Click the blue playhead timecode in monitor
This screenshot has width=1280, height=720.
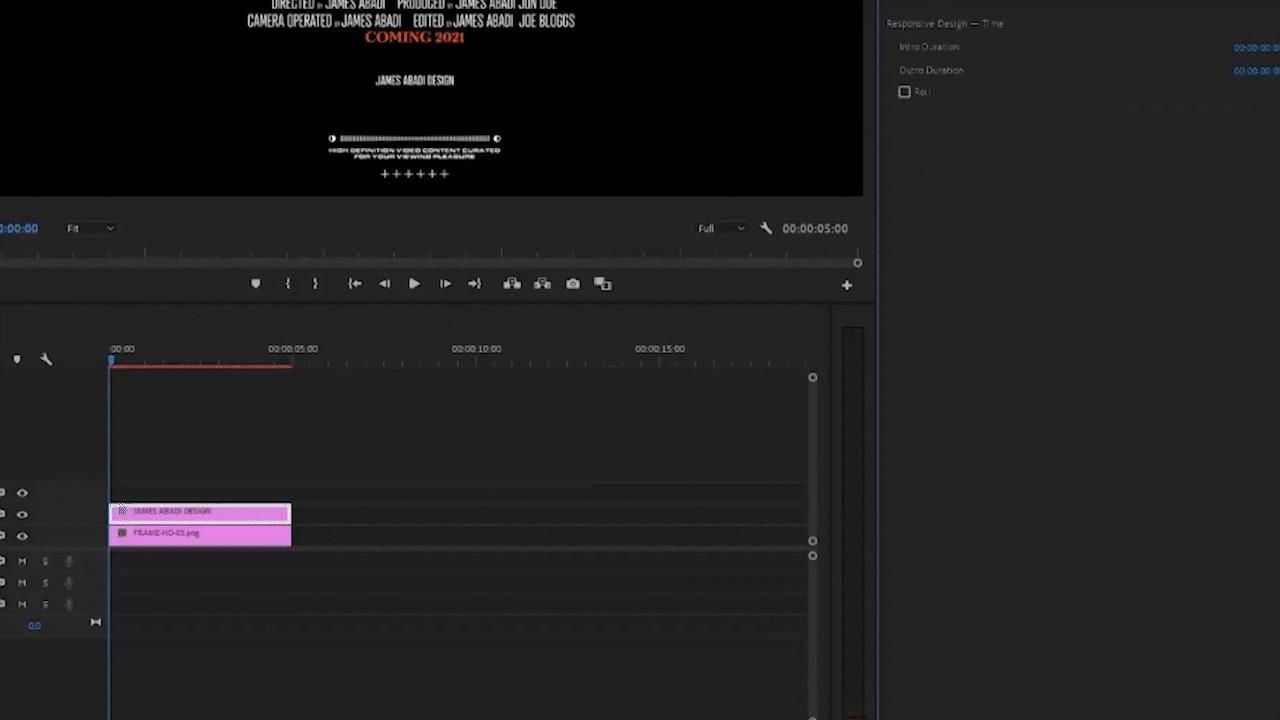[x=19, y=229]
